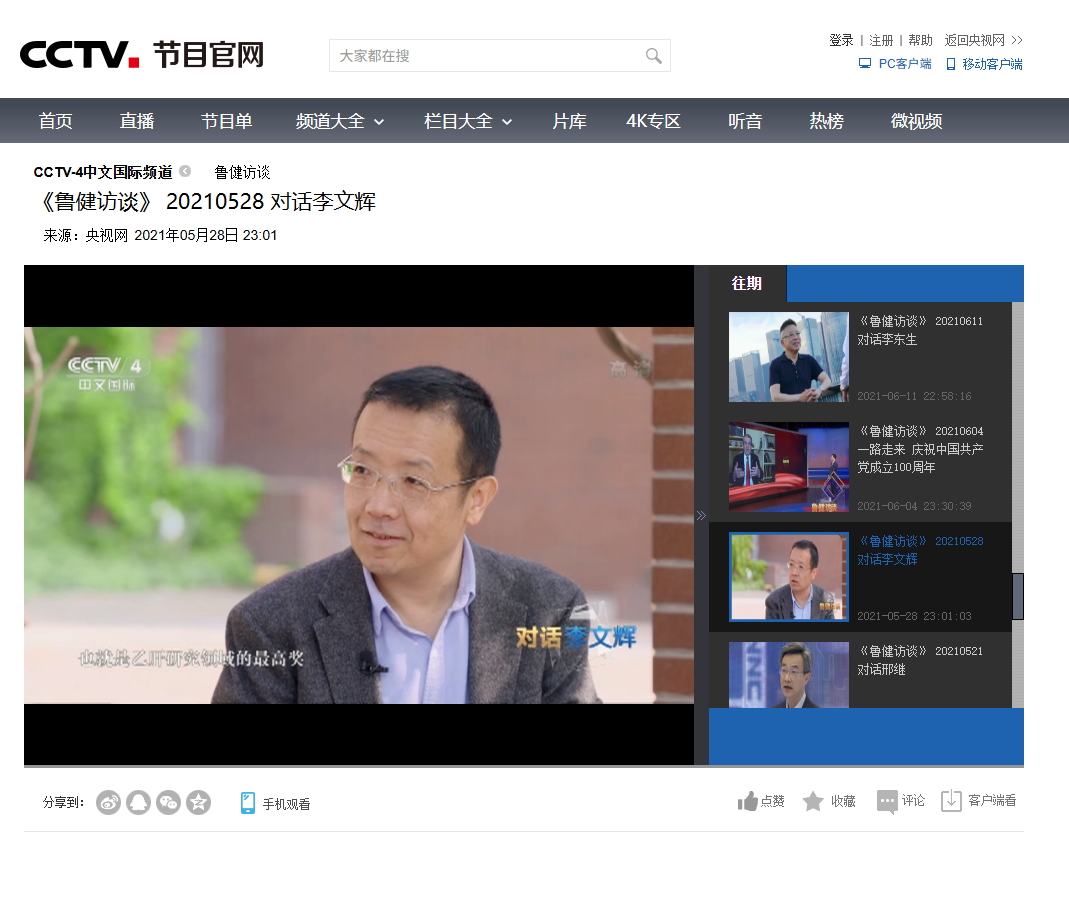Image resolution: width=1069 pixels, height=901 pixels.
Task: Share the video via WeChat icon
Action: [x=168, y=802]
